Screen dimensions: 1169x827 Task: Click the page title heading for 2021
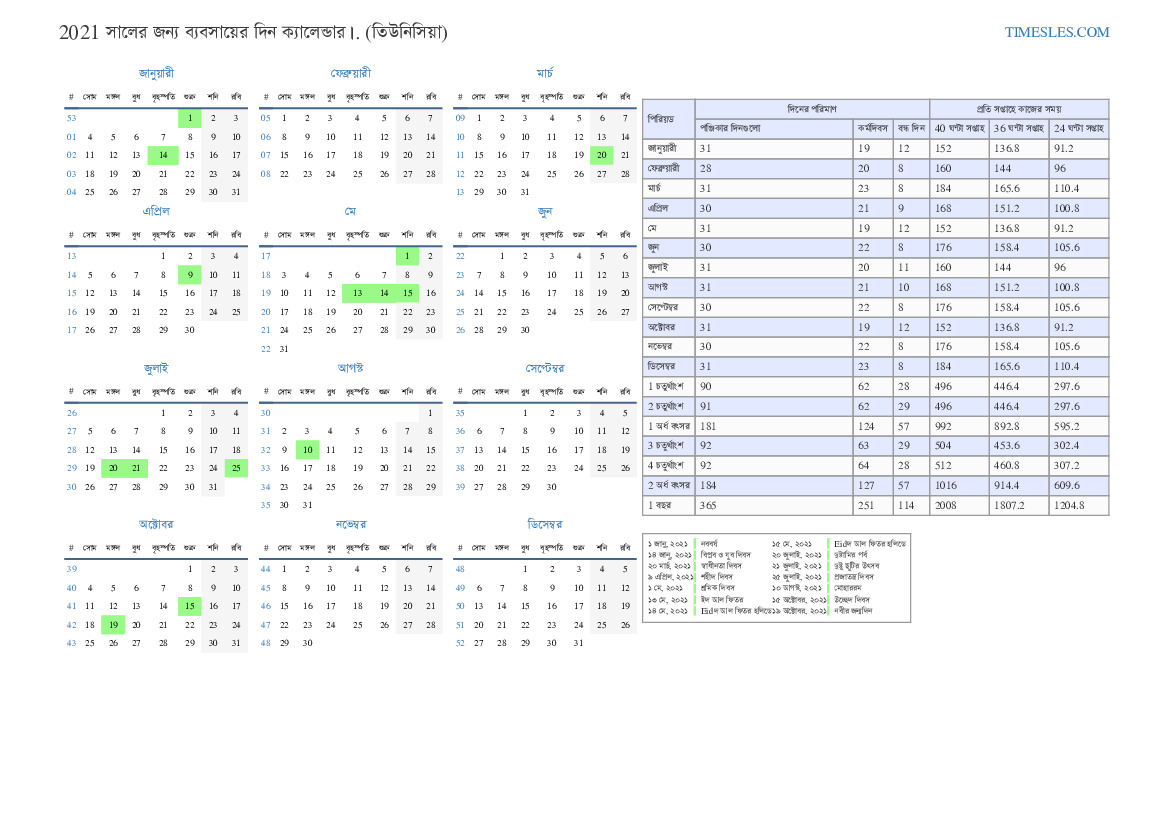pos(253,32)
